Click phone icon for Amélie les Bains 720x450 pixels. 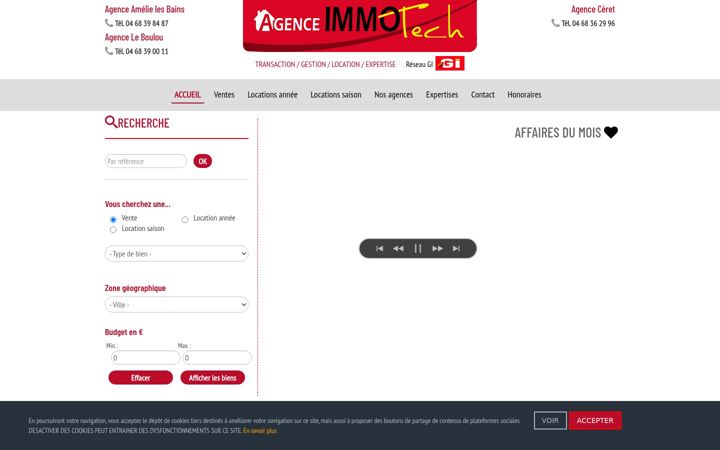click(109, 22)
